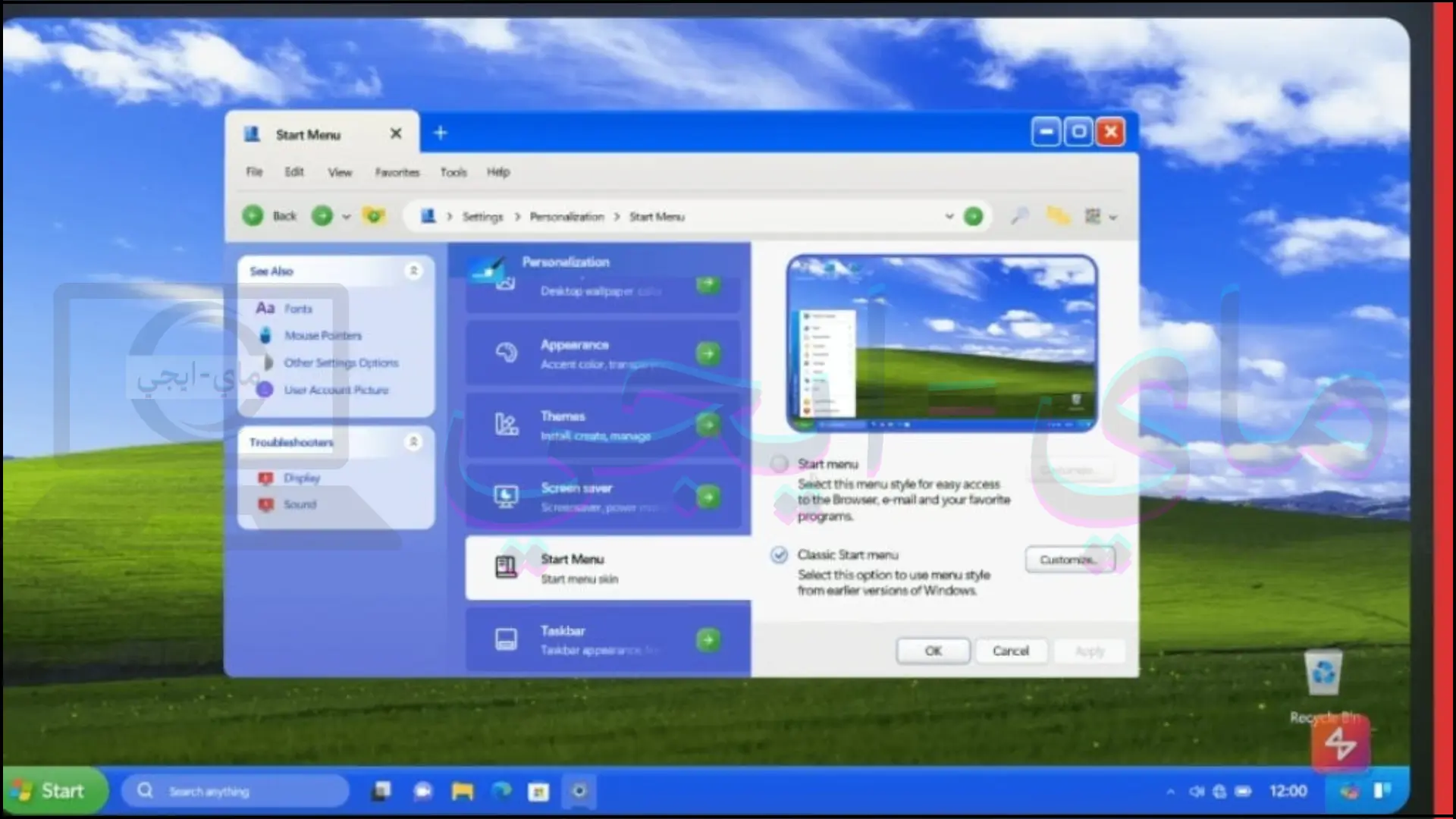This screenshot has height=819, width=1456.
Task: Open the View menu
Action: (x=340, y=172)
